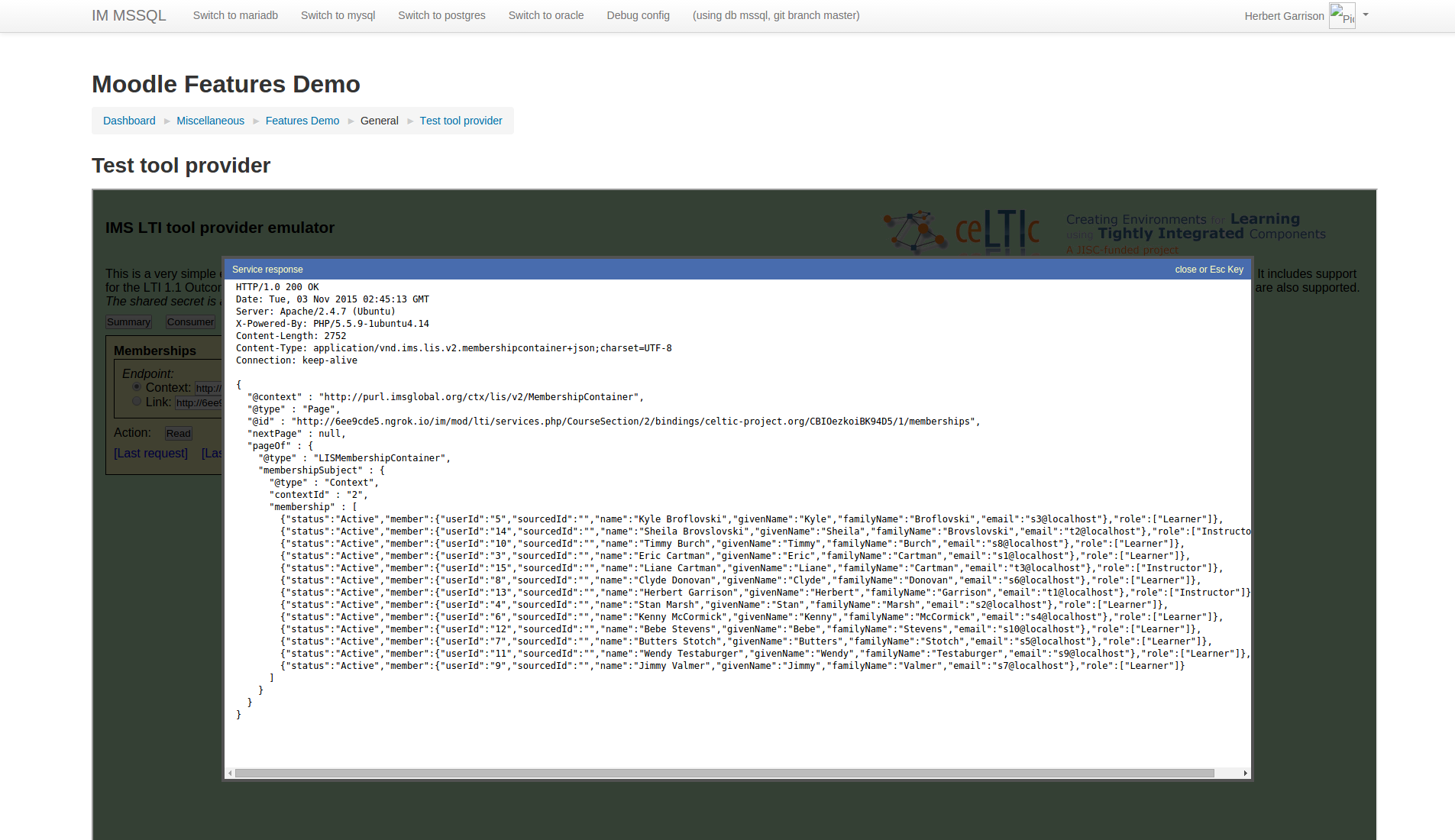This screenshot has height=840, width=1455.
Task: Click the HTTP/1.0 200 OK line
Action: (277, 287)
